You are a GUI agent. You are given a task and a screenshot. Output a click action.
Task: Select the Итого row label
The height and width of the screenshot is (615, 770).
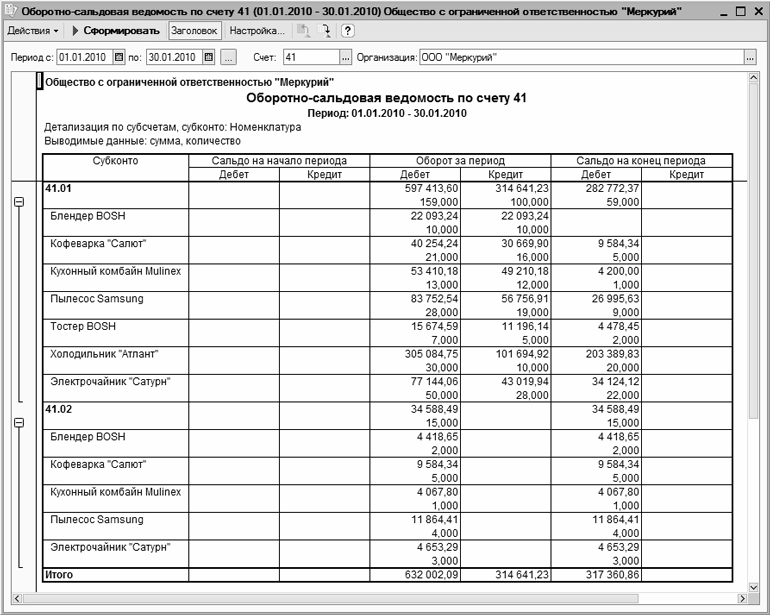point(60,575)
